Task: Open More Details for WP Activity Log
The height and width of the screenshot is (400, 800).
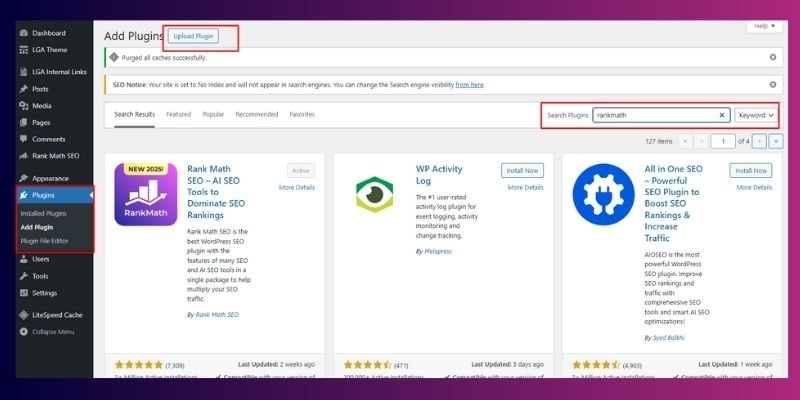Action: pos(526,187)
